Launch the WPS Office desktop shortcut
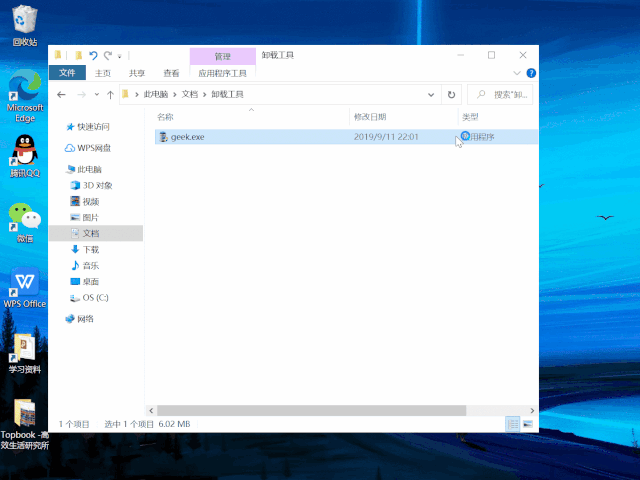Image resolution: width=640 pixels, height=480 pixels. (25, 288)
